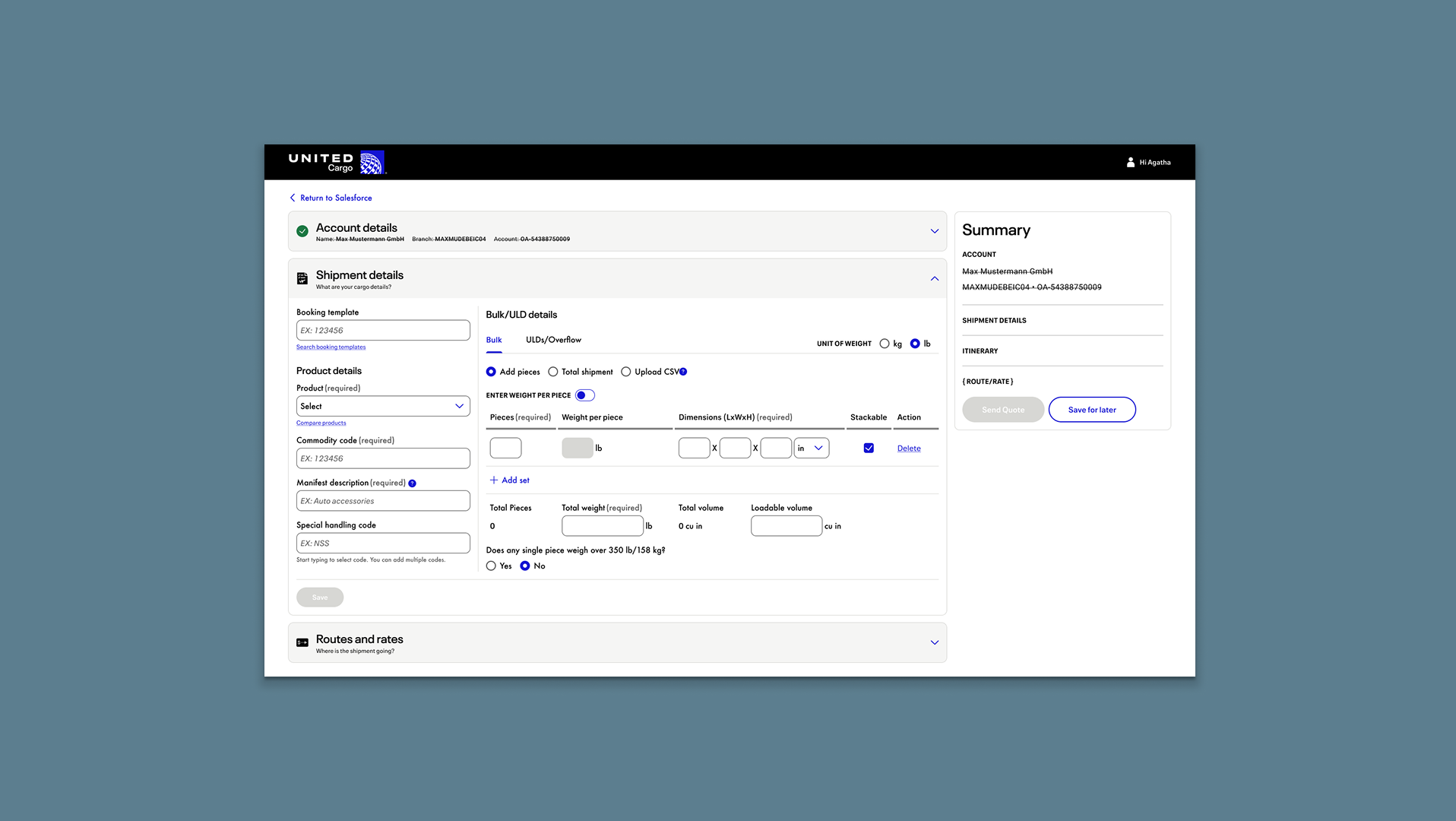This screenshot has height=821, width=1456.
Task: Click the Send Quote button
Action: (x=1003, y=410)
